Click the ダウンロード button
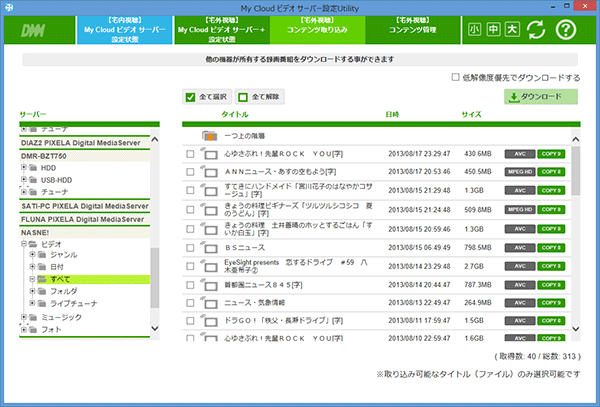 [541, 97]
